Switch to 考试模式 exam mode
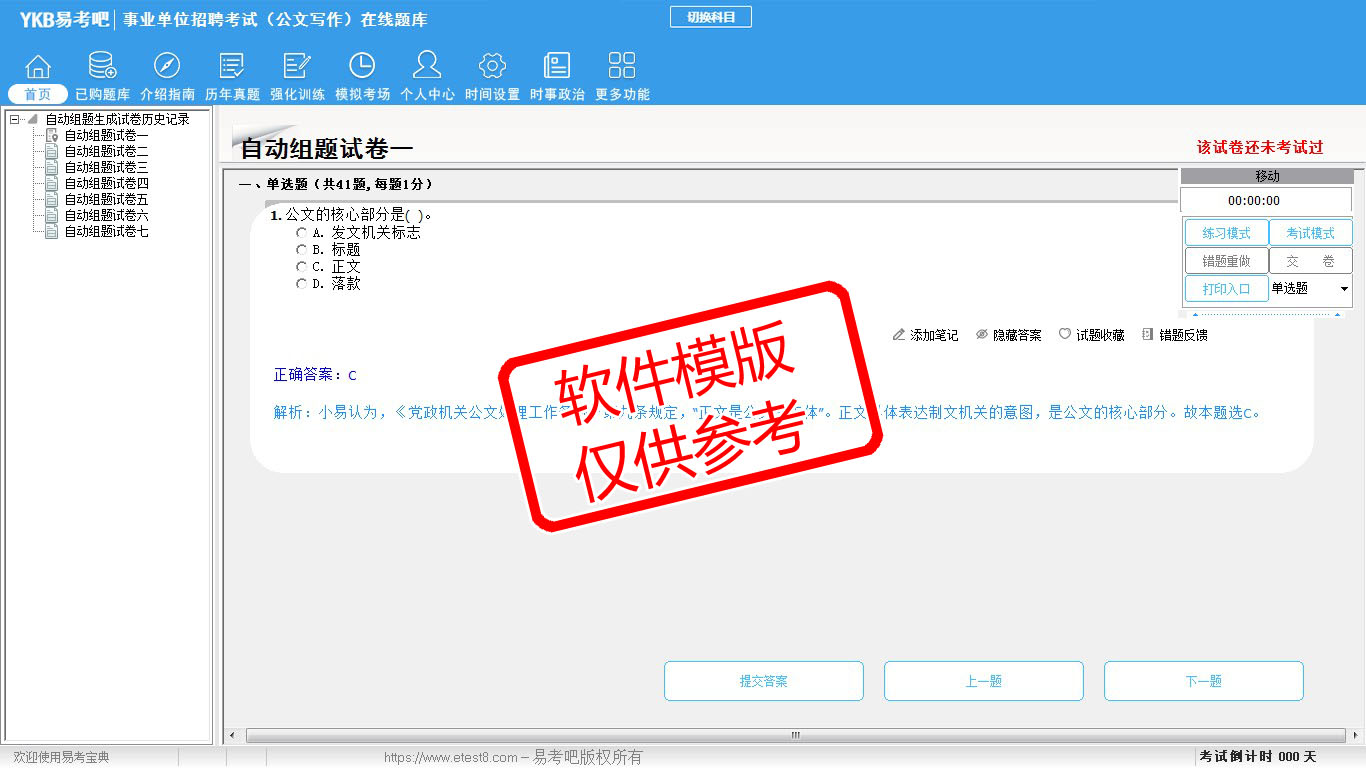Viewport: 1366px width, 768px height. click(x=1310, y=233)
